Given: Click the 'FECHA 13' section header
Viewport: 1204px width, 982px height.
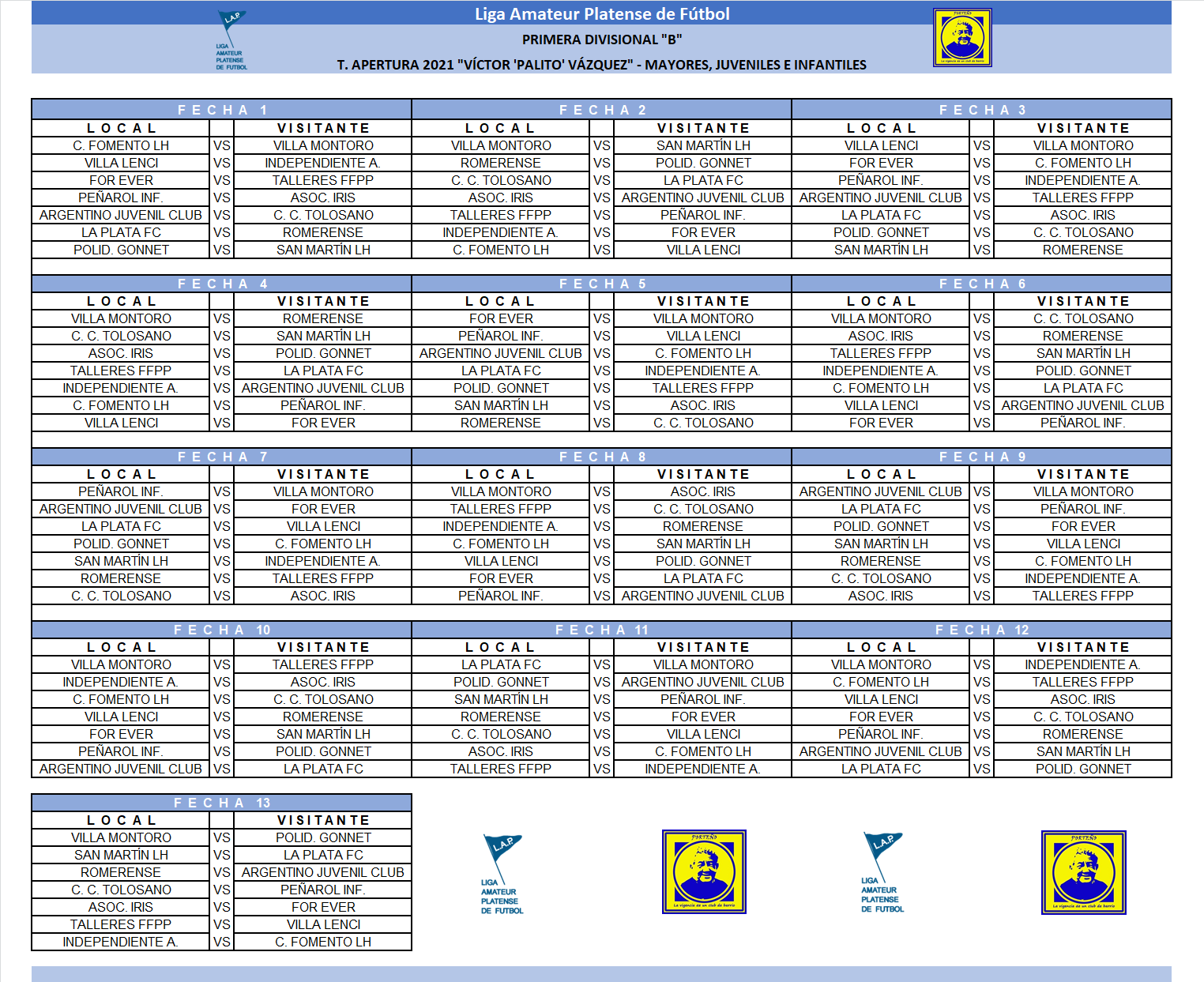Looking at the screenshot, I should pyautogui.click(x=222, y=803).
